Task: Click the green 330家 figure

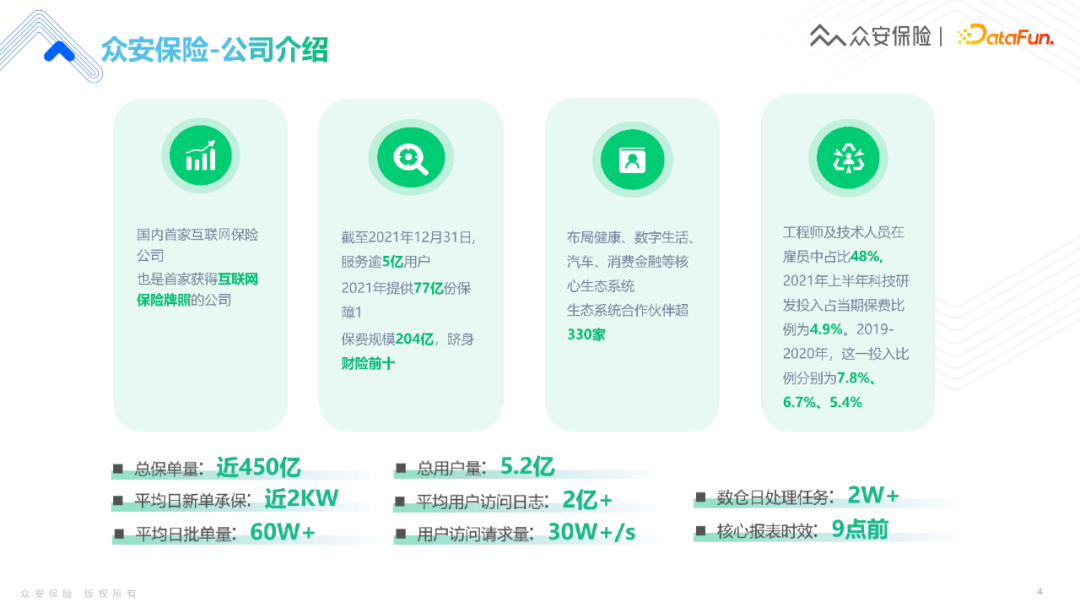Action: (586, 335)
